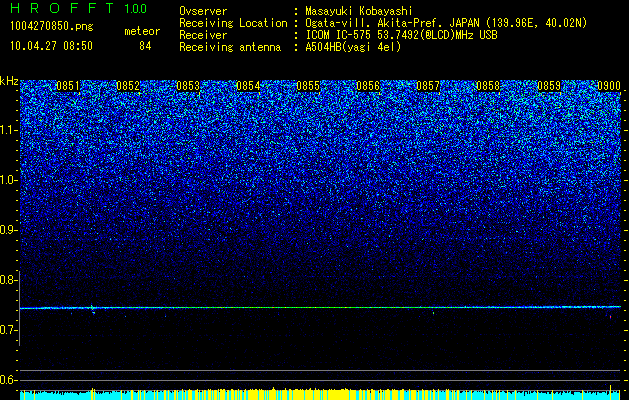Screen dimensions: 629x400
Task: Select observer name Masayuki Kobayashi
Action: click(359, 11)
